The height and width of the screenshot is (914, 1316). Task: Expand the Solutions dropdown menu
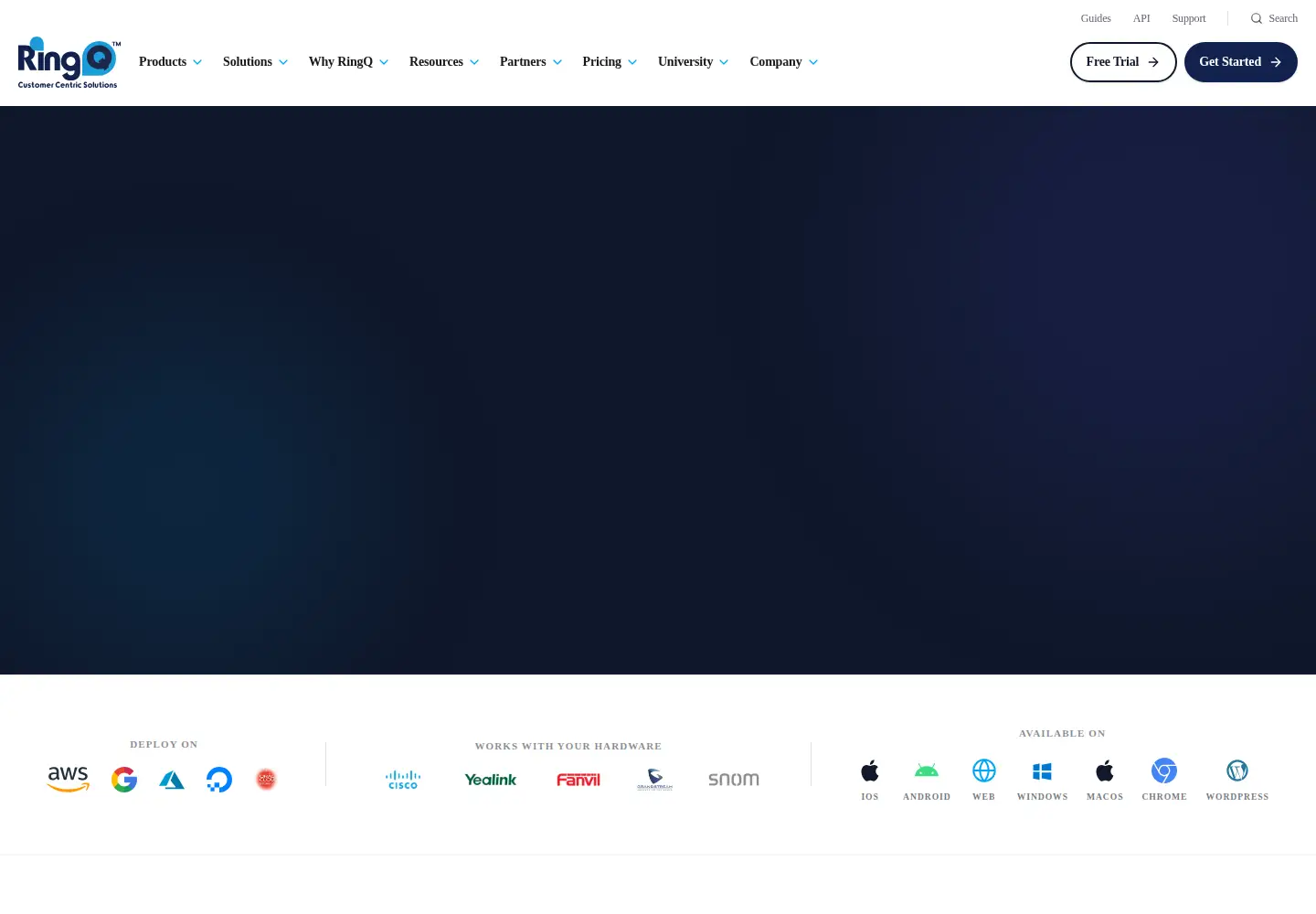pos(256,62)
